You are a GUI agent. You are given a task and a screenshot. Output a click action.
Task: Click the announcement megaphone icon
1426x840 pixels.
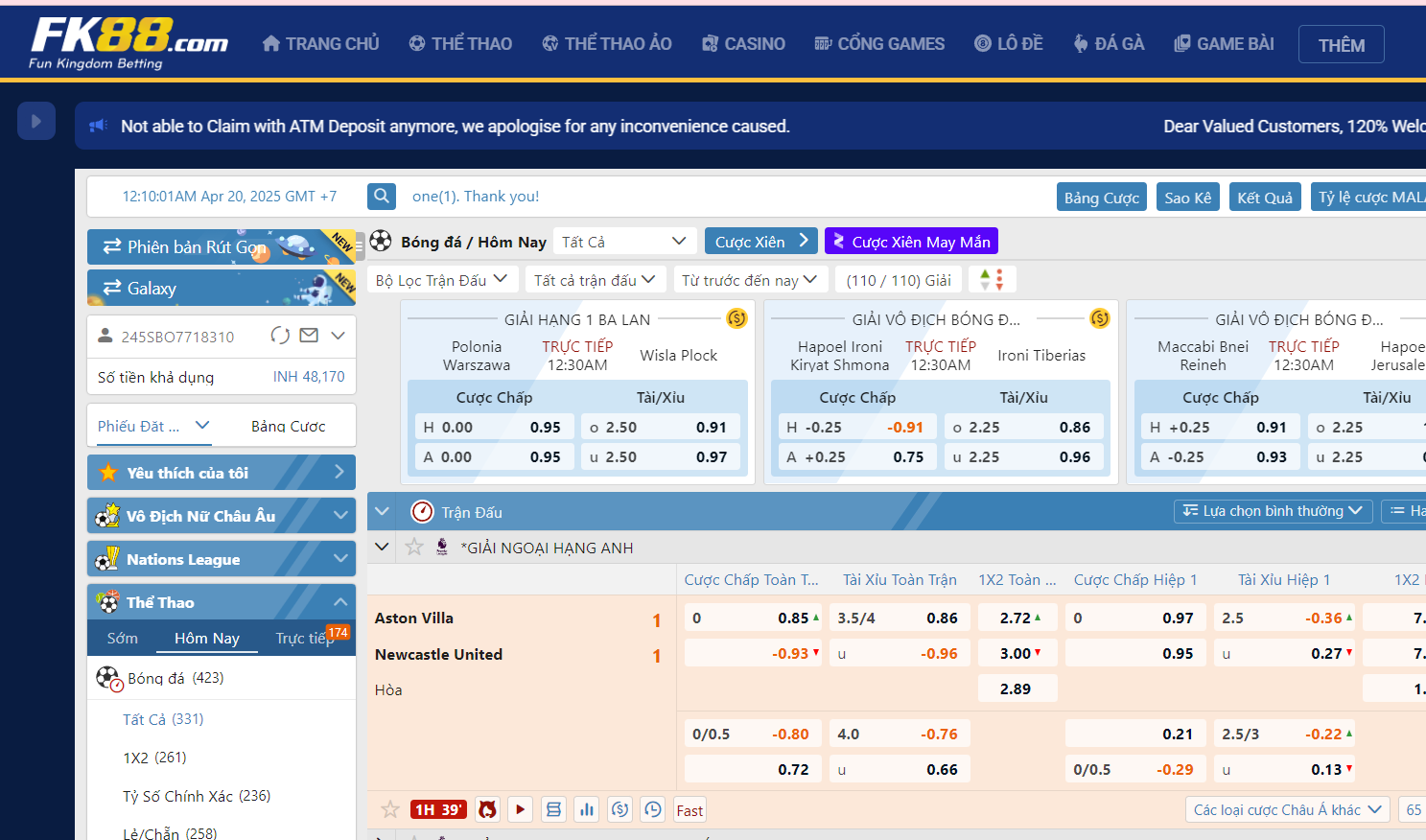(x=98, y=126)
